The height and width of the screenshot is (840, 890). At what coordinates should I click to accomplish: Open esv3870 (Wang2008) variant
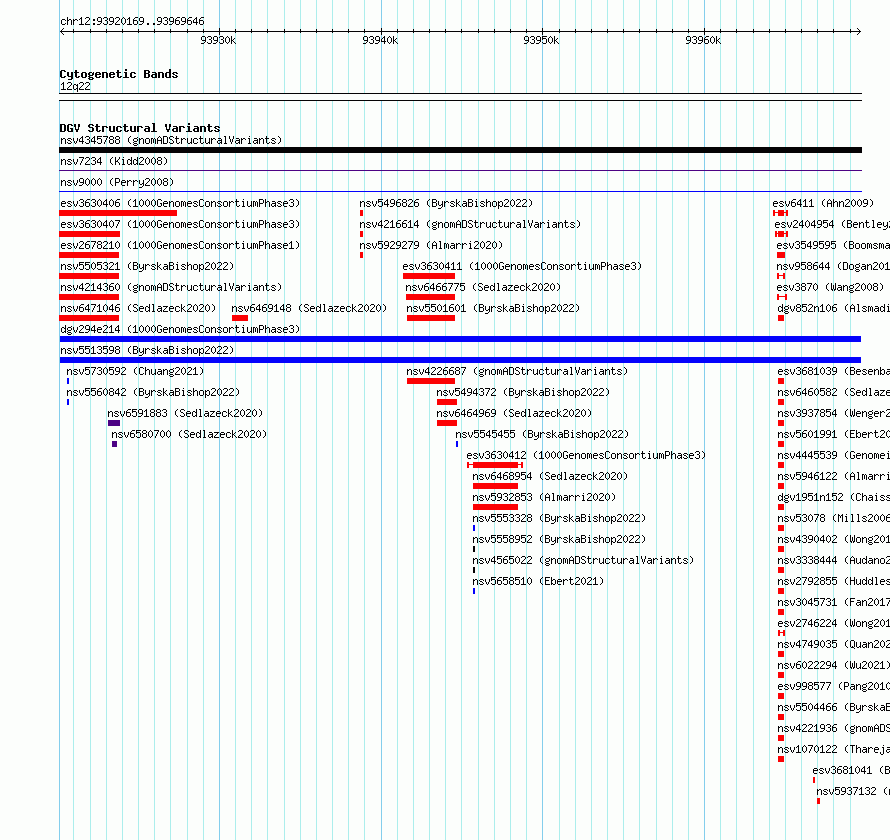click(830, 287)
